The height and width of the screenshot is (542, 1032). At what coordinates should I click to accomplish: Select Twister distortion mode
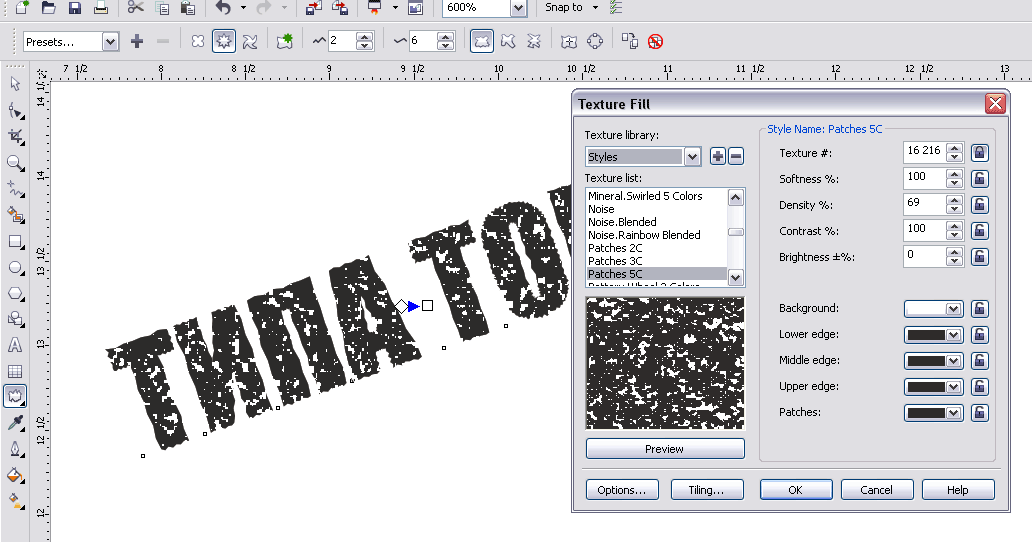pos(249,41)
